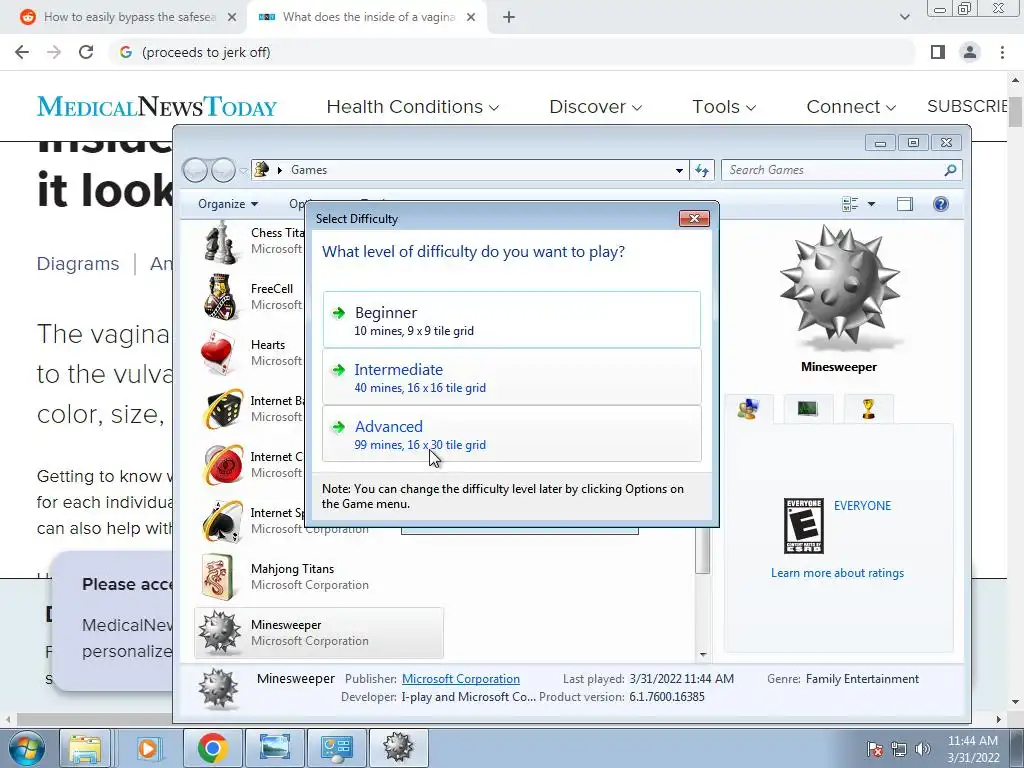Click the EVERYONE rating link
Screen dimensions: 1024x768
tap(862, 506)
